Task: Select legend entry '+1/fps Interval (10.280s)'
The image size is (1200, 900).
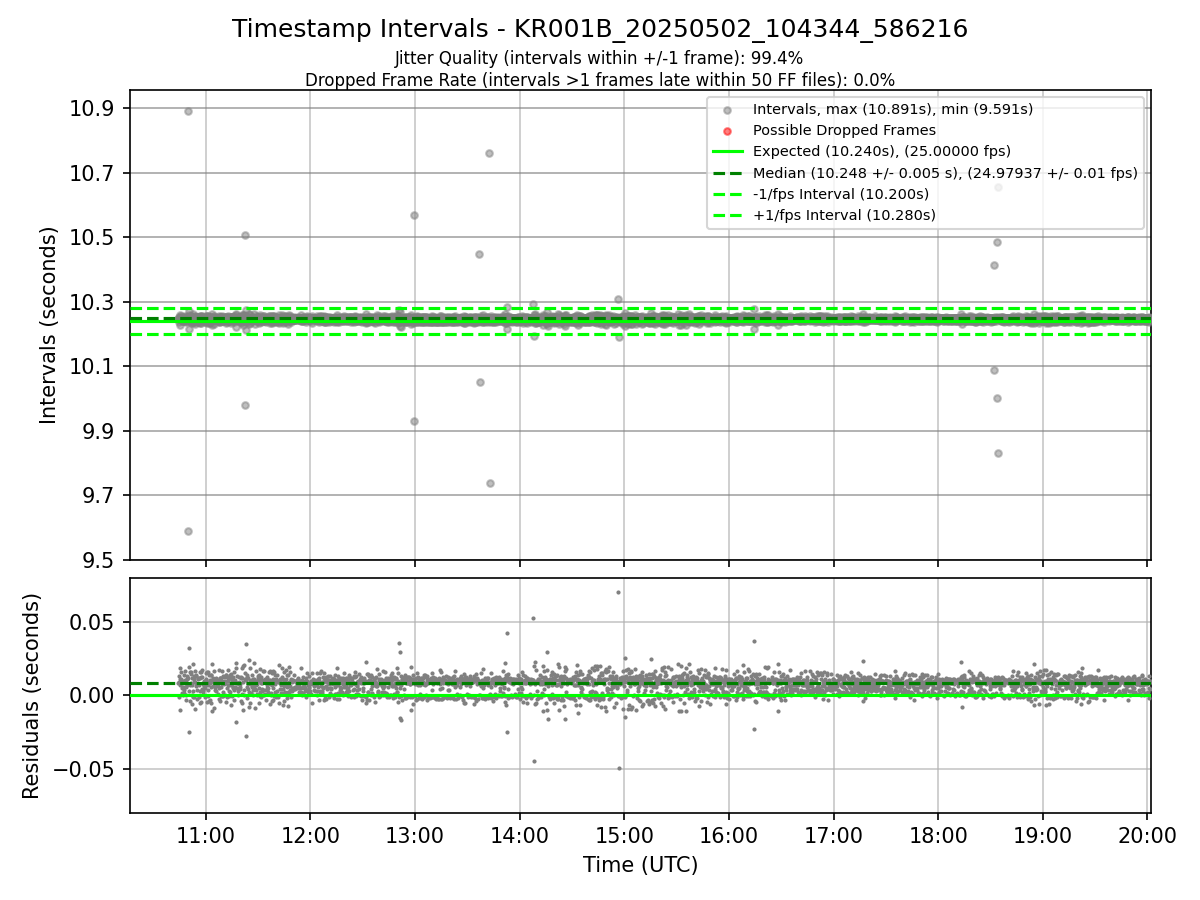Action: click(x=844, y=215)
